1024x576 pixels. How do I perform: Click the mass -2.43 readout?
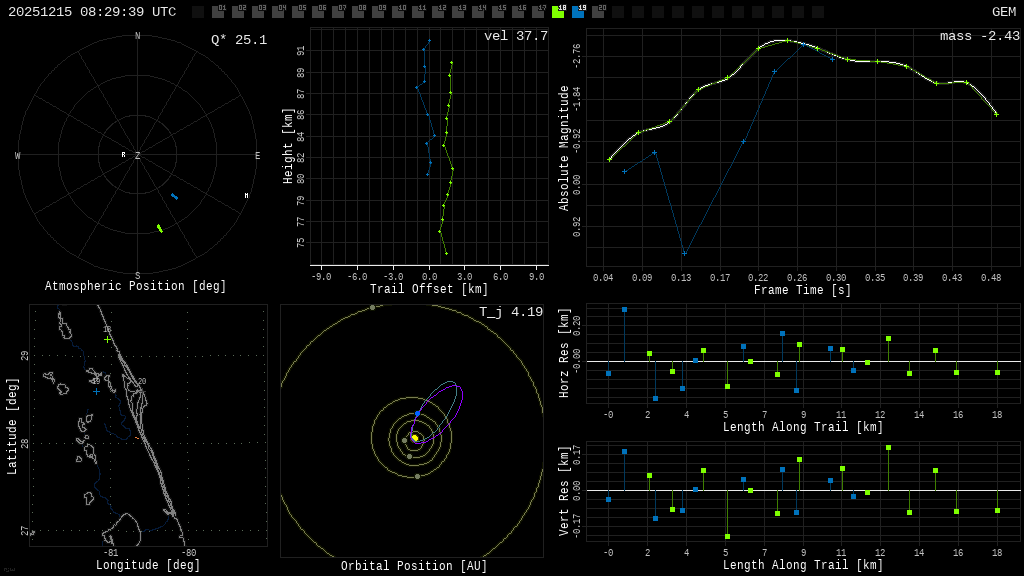pyautogui.click(x=980, y=36)
